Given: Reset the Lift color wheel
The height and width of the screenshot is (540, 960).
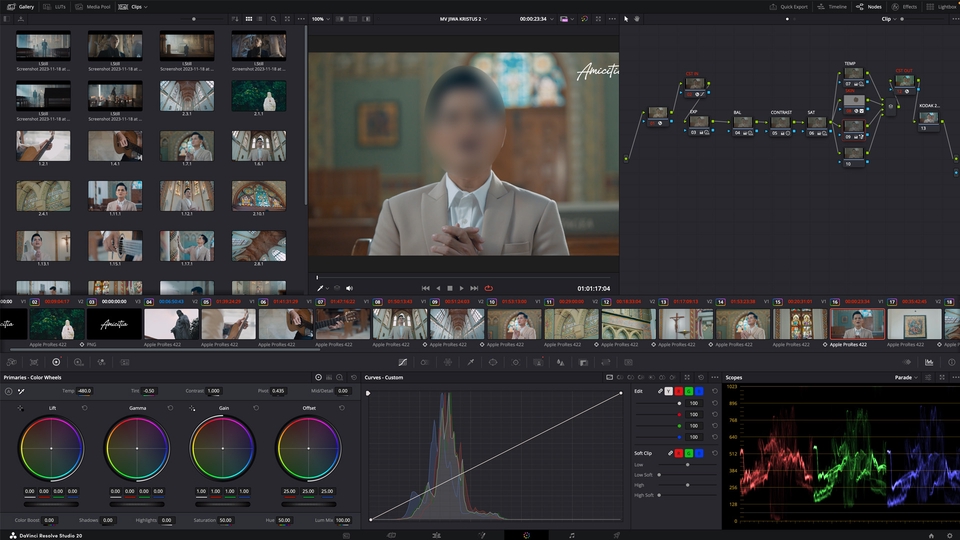Looking at the screenshot, I should point(84,408).
